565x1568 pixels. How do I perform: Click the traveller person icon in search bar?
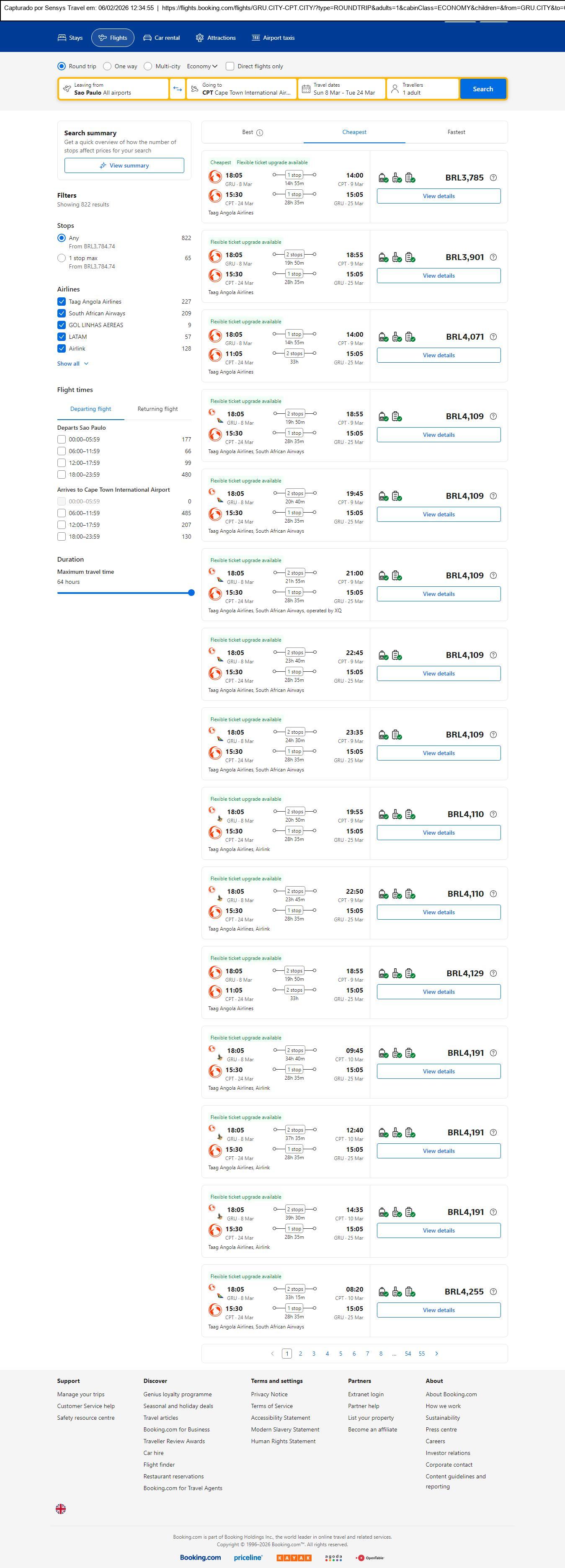tap(395, 89)
